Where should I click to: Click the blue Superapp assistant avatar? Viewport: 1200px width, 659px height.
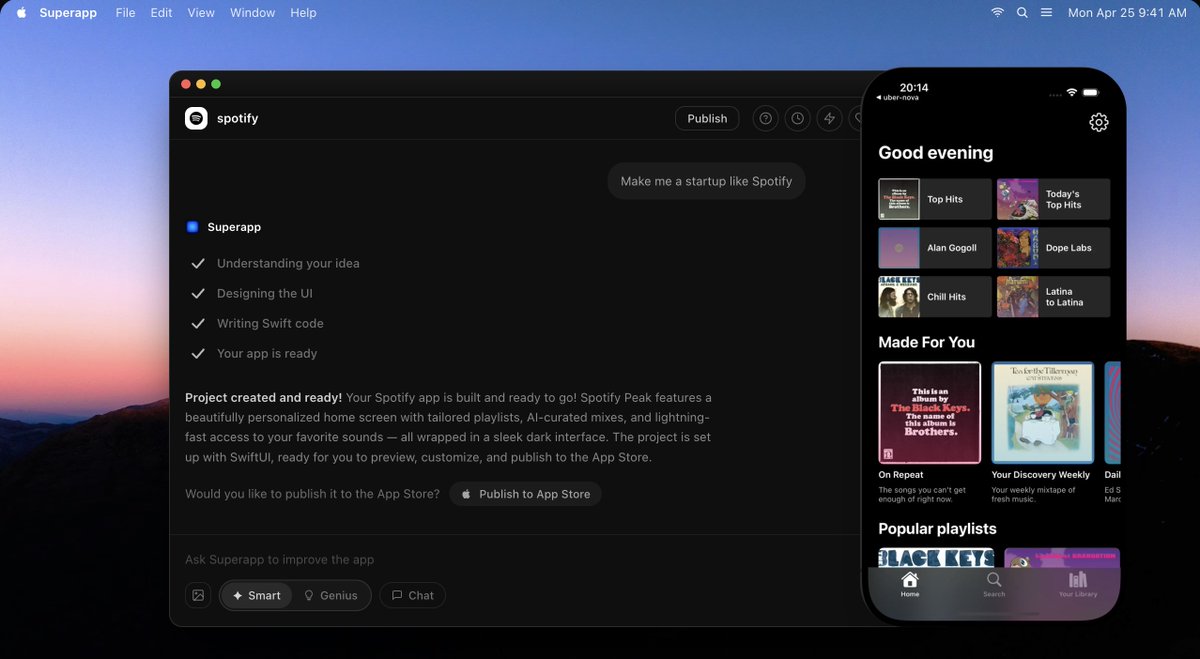193,227
